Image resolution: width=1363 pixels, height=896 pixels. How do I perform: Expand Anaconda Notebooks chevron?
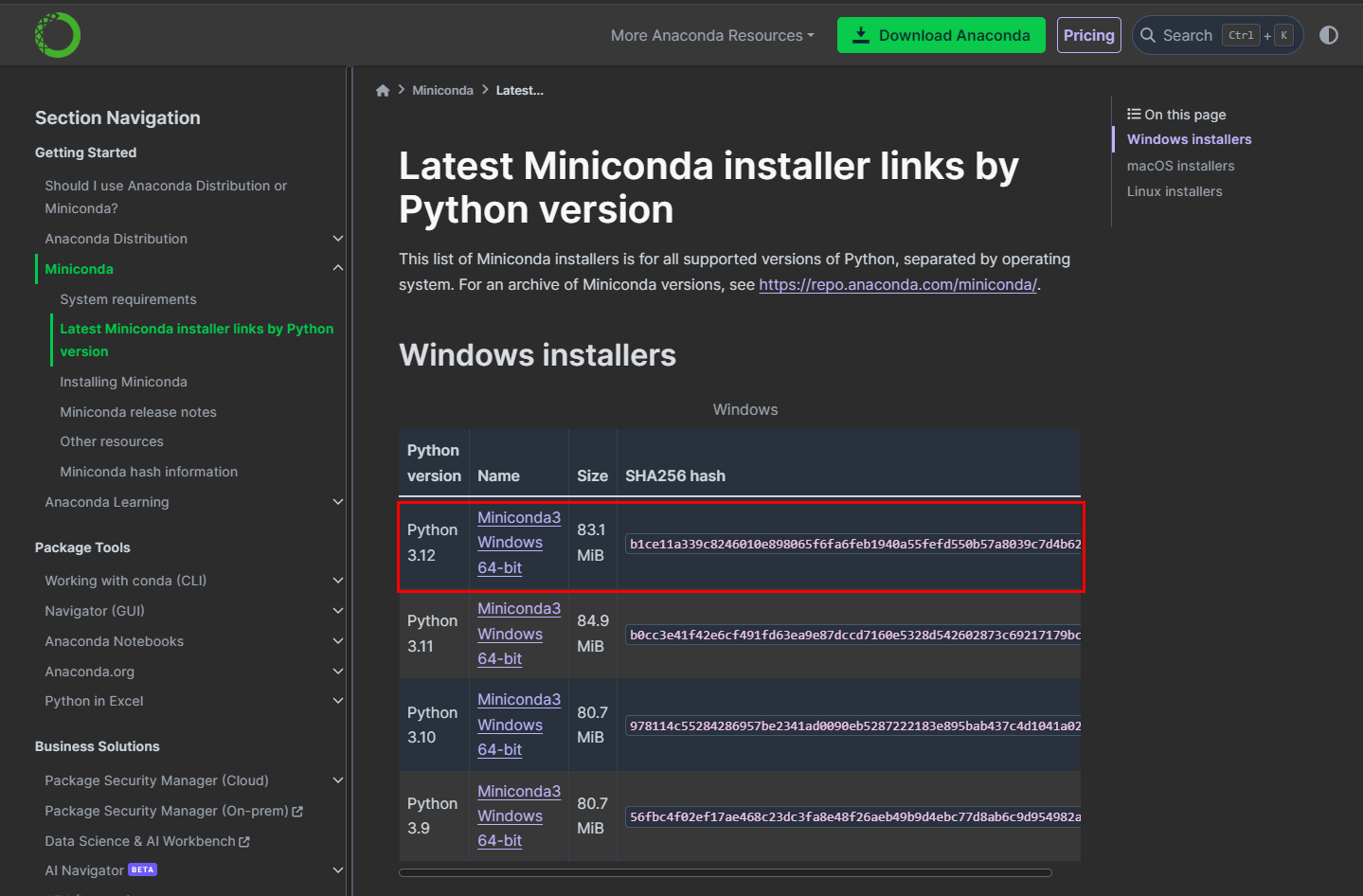[x=338, y=641]
